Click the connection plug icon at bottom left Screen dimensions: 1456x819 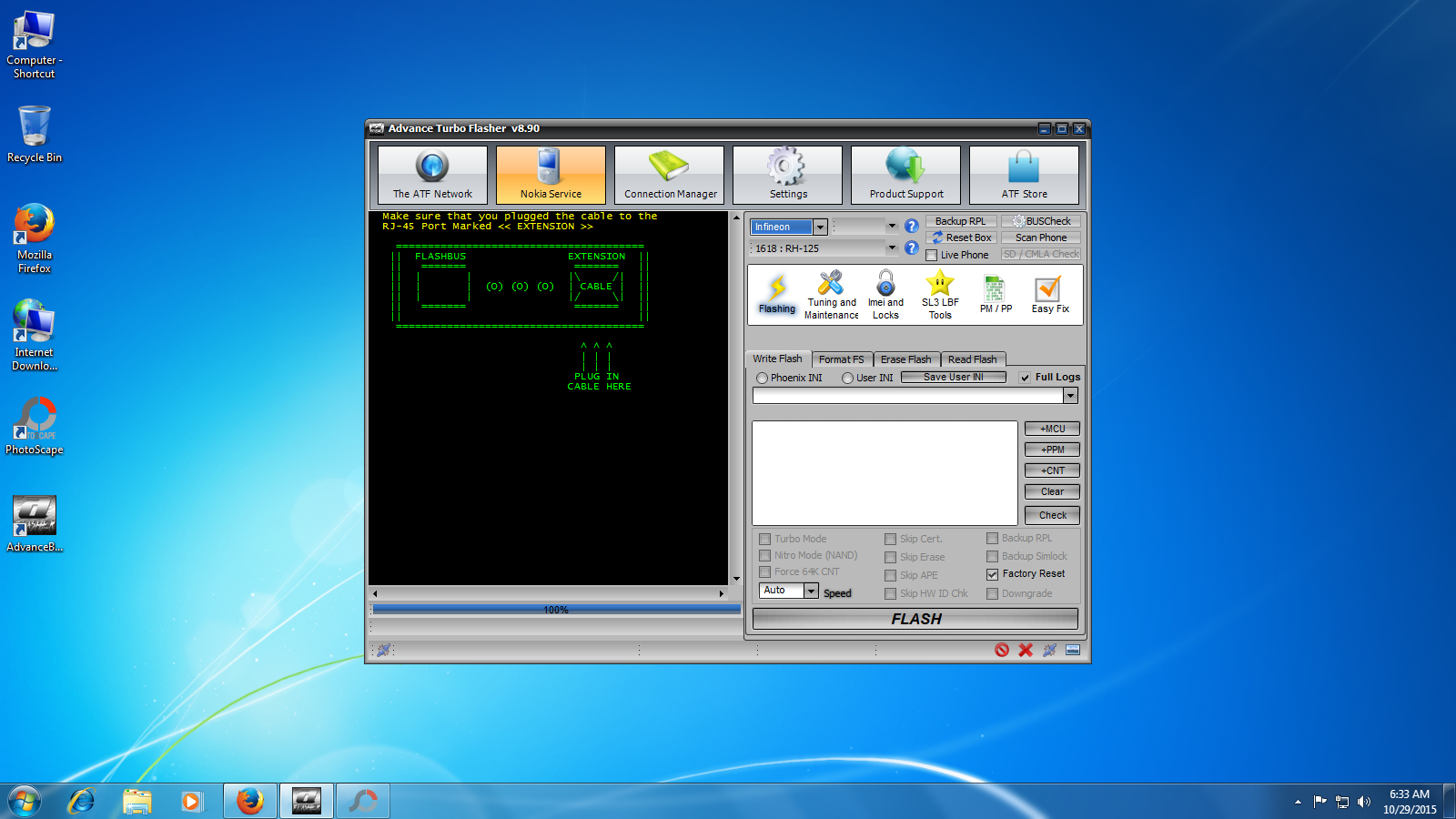click(x=384, y=650)
